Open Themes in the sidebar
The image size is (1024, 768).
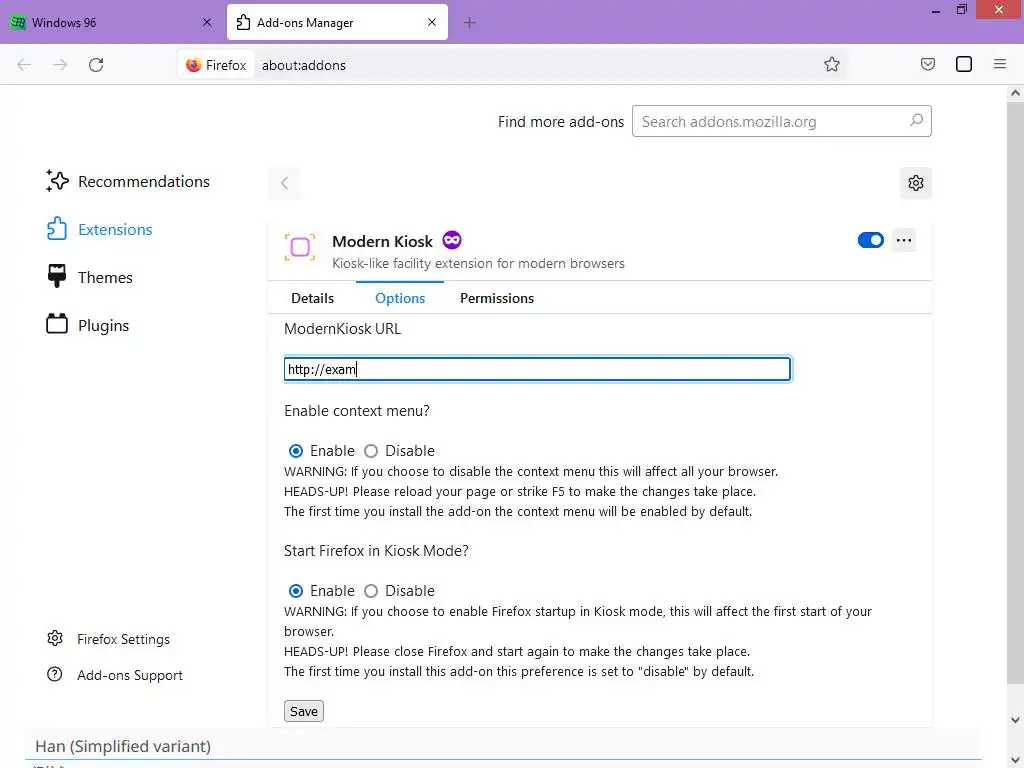tap(89, 277)
